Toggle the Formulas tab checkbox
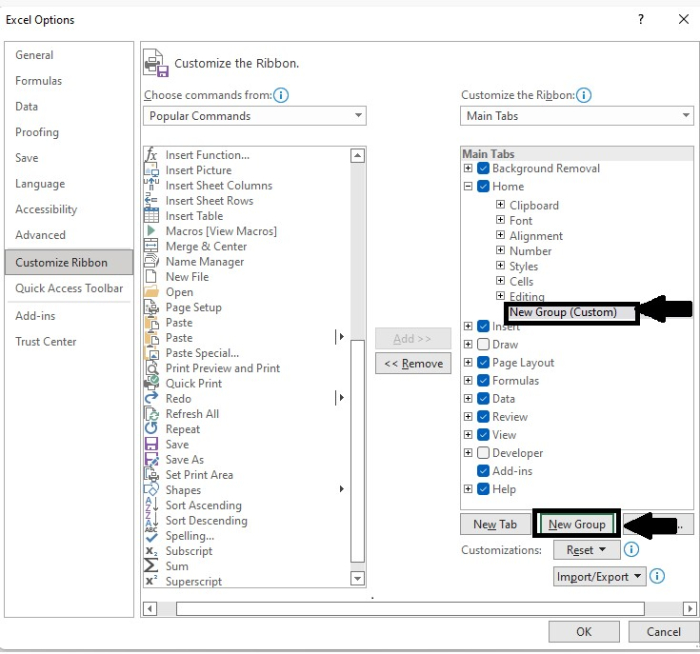 [483, 380]
